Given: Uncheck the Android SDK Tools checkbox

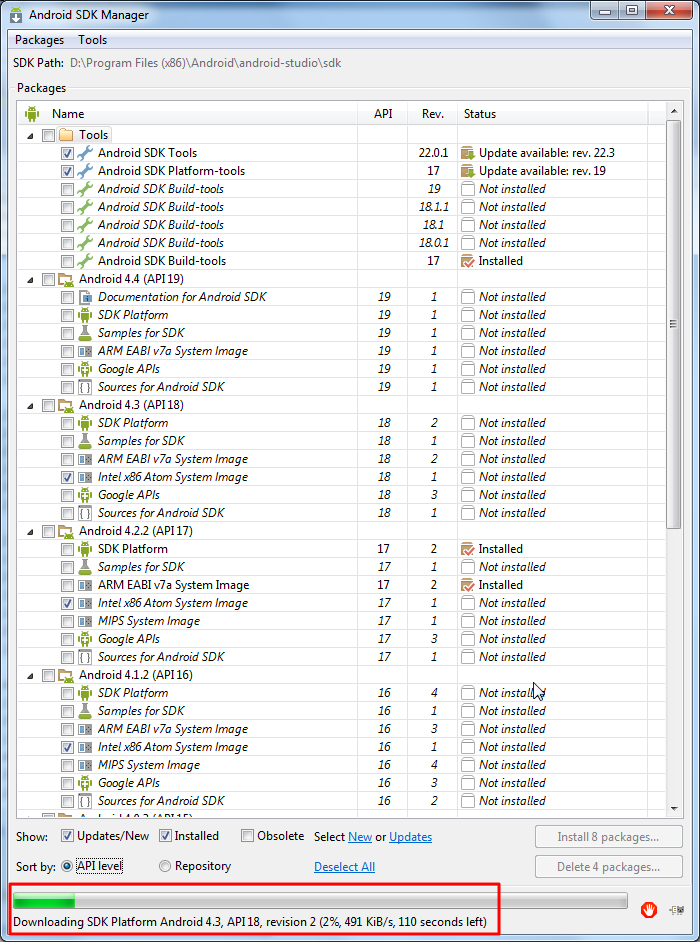Looking at the screenshot, I should coord(67,153).
